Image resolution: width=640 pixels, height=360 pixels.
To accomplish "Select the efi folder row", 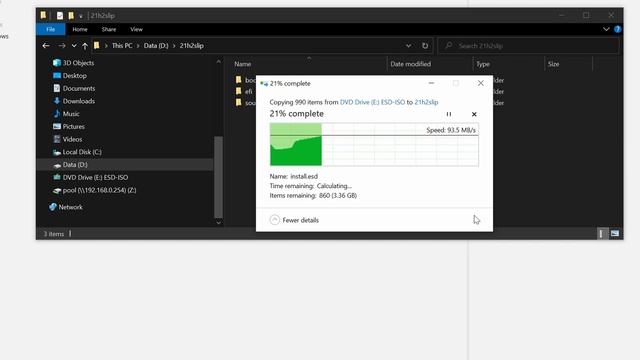I will 244,91.
